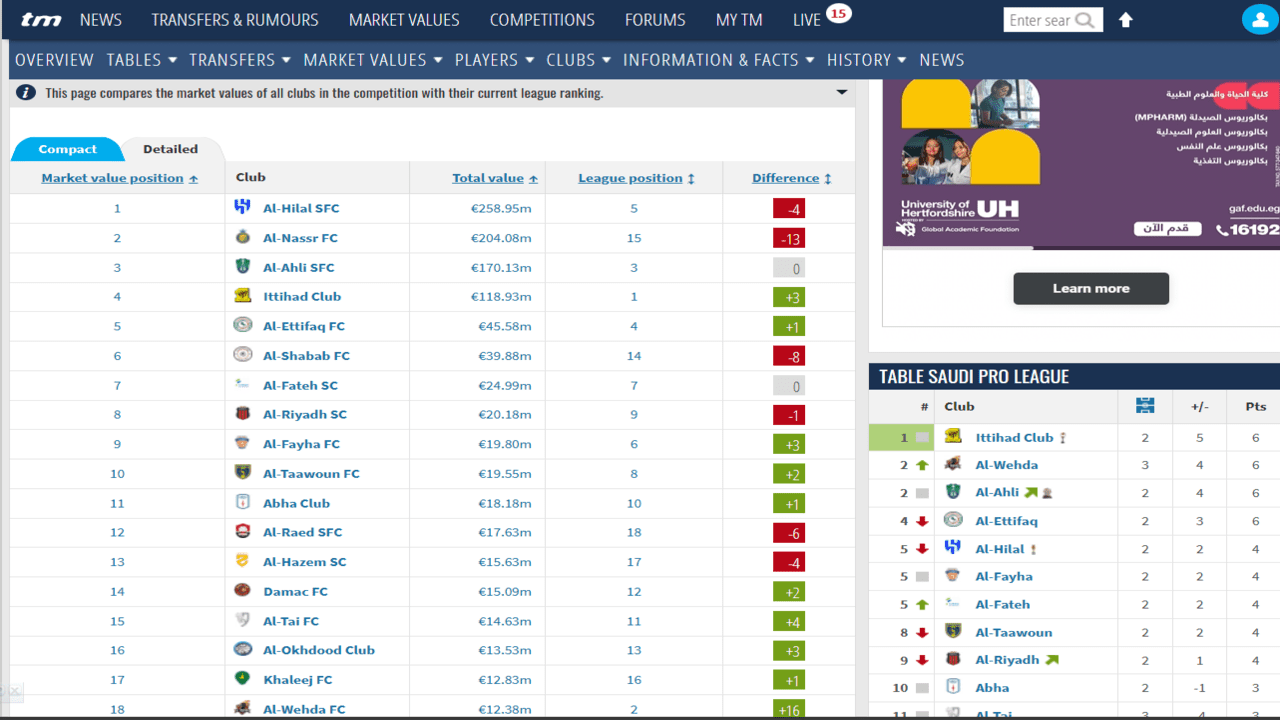Click the search magnifier icon
Viewport: 1280px width, 720px height.
click(1085, 20)
